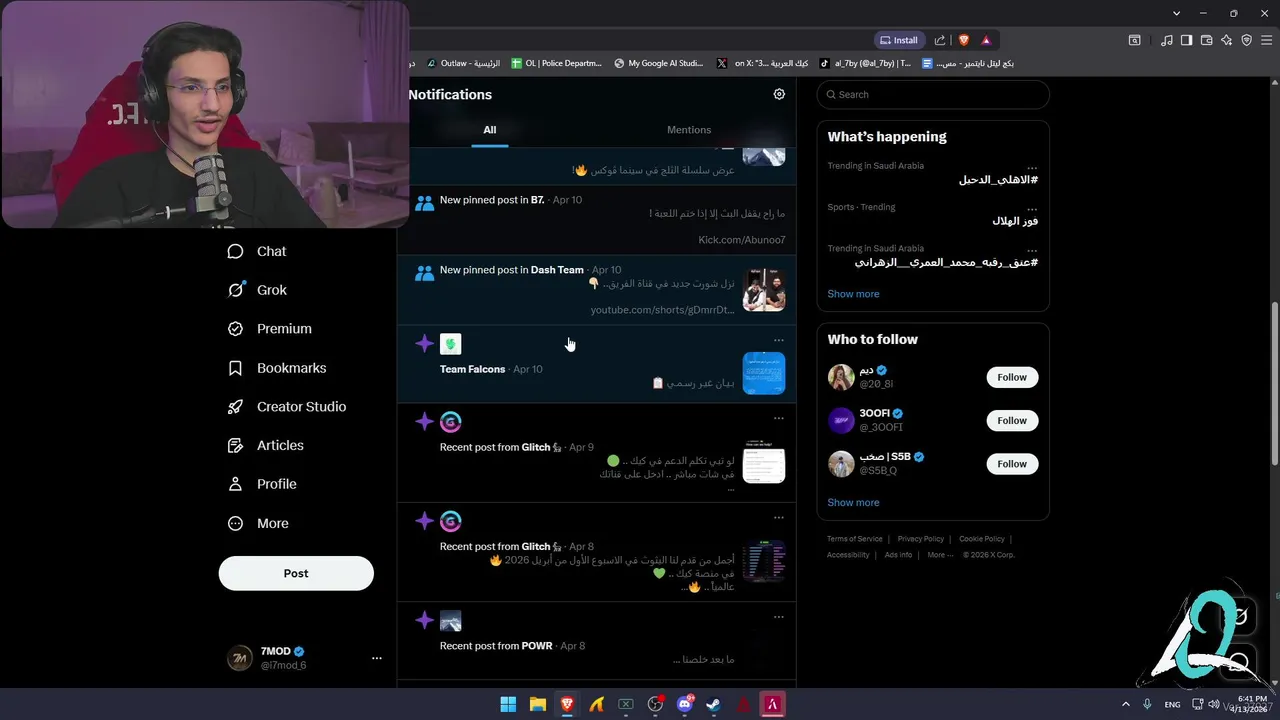Open Accessibility footer link
The height and width of the screenshot is (720, 1280).
(x=848, y=555)
